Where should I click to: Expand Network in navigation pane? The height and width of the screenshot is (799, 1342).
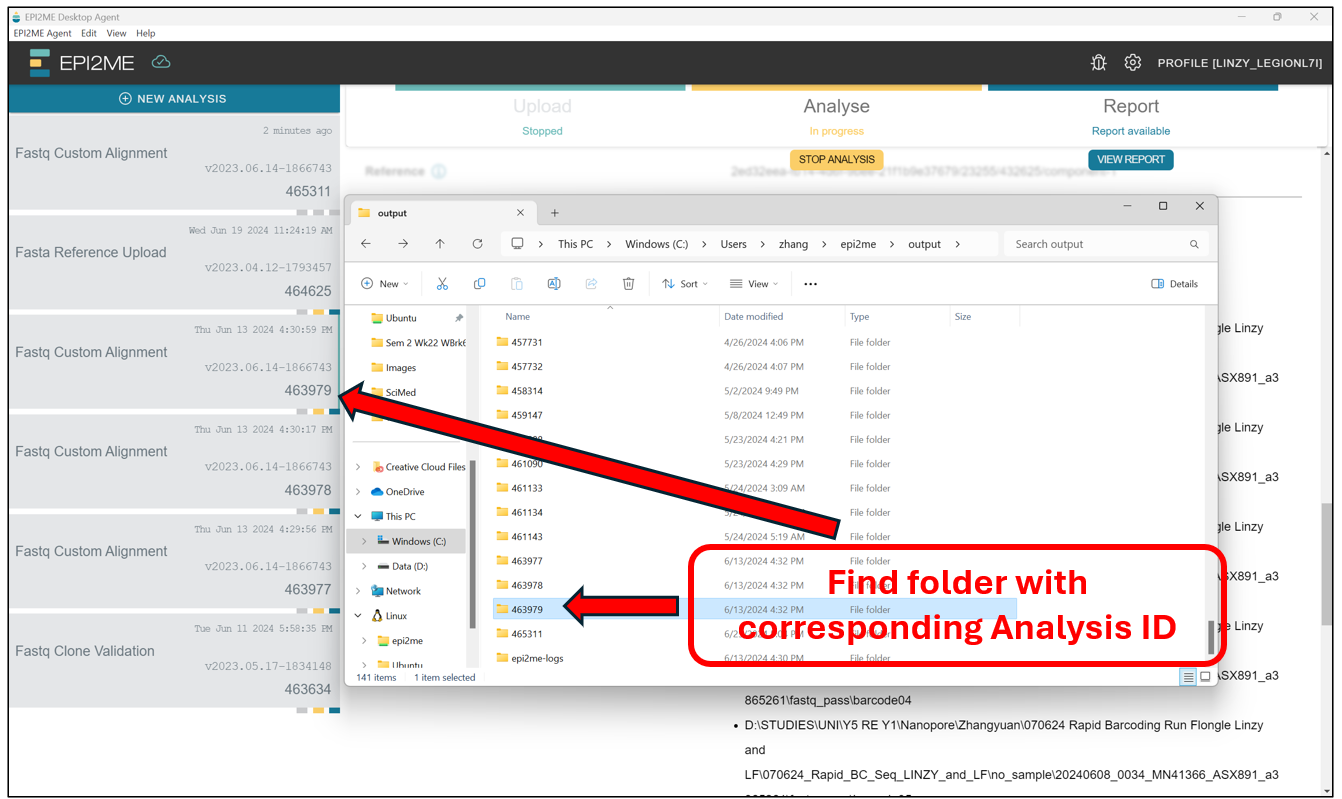coord(358,591)
